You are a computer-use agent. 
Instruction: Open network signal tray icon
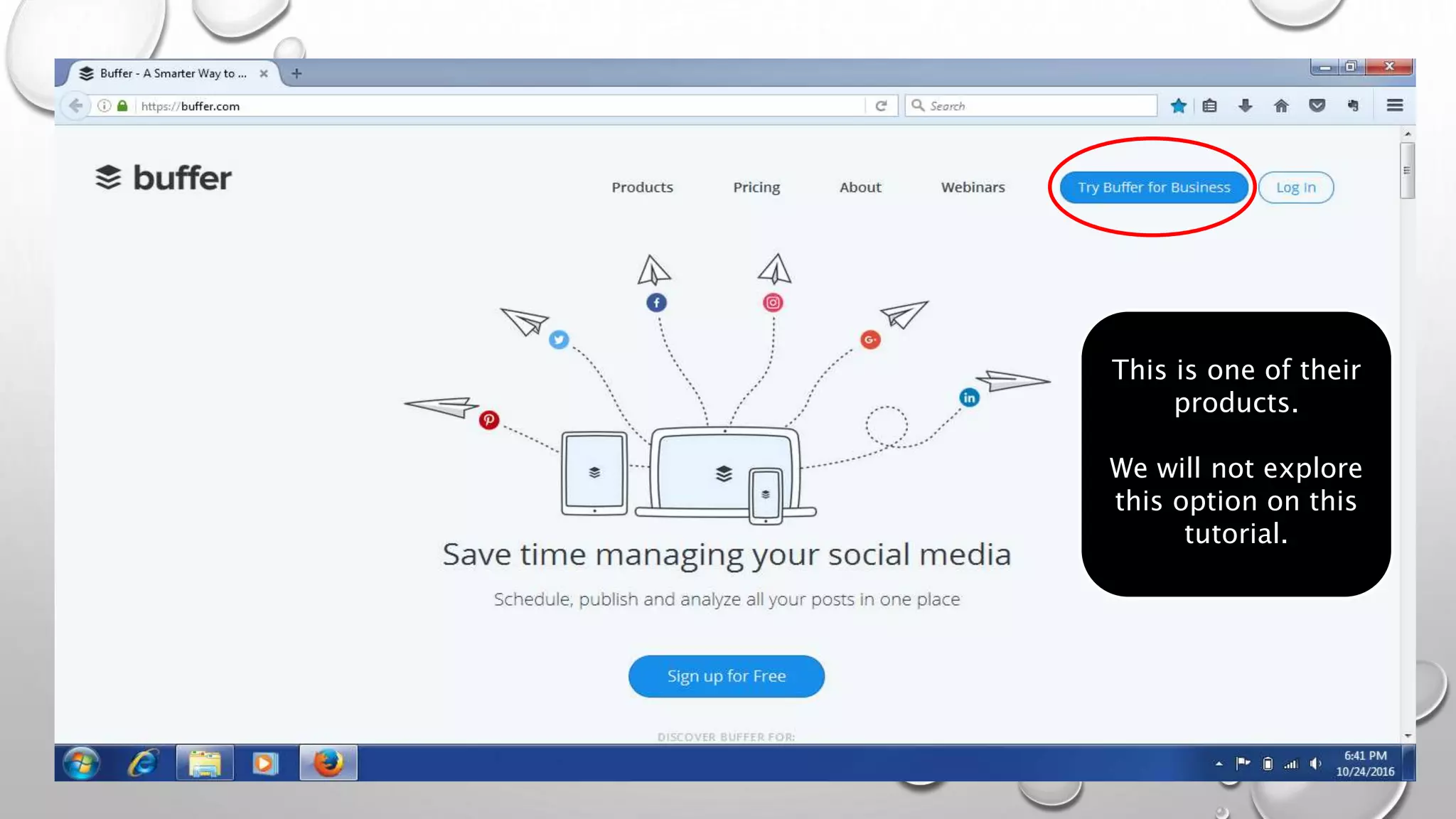[1291, 764]
